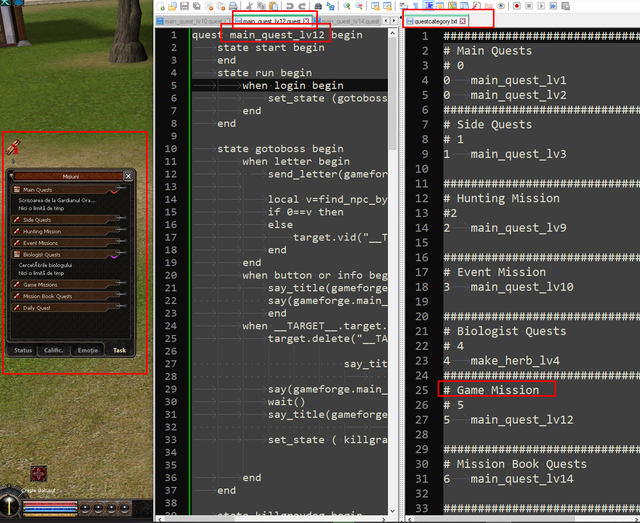The width and height of the screenshot is (640, 523).
Task: Close the questcategory.txt tab
Action: tap(462, 21)
